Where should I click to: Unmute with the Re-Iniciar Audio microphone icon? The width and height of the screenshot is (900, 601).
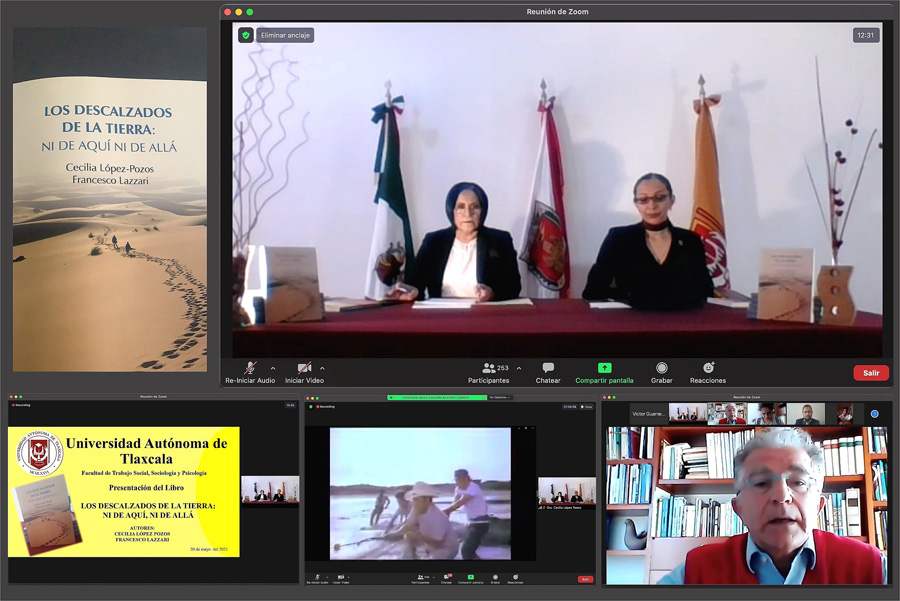click(x=250, y=368)
